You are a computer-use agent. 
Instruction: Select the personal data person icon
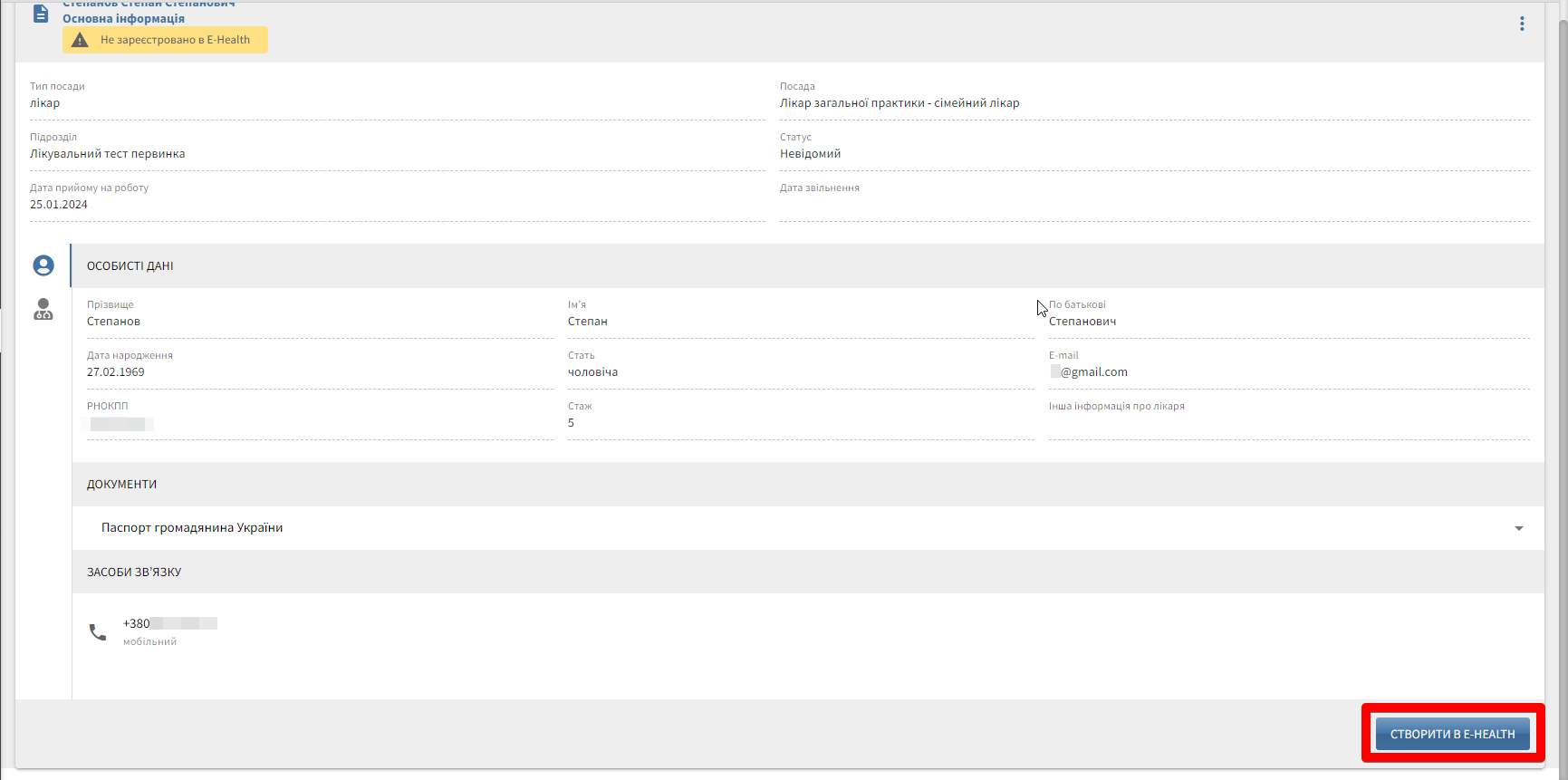(43, 265)
